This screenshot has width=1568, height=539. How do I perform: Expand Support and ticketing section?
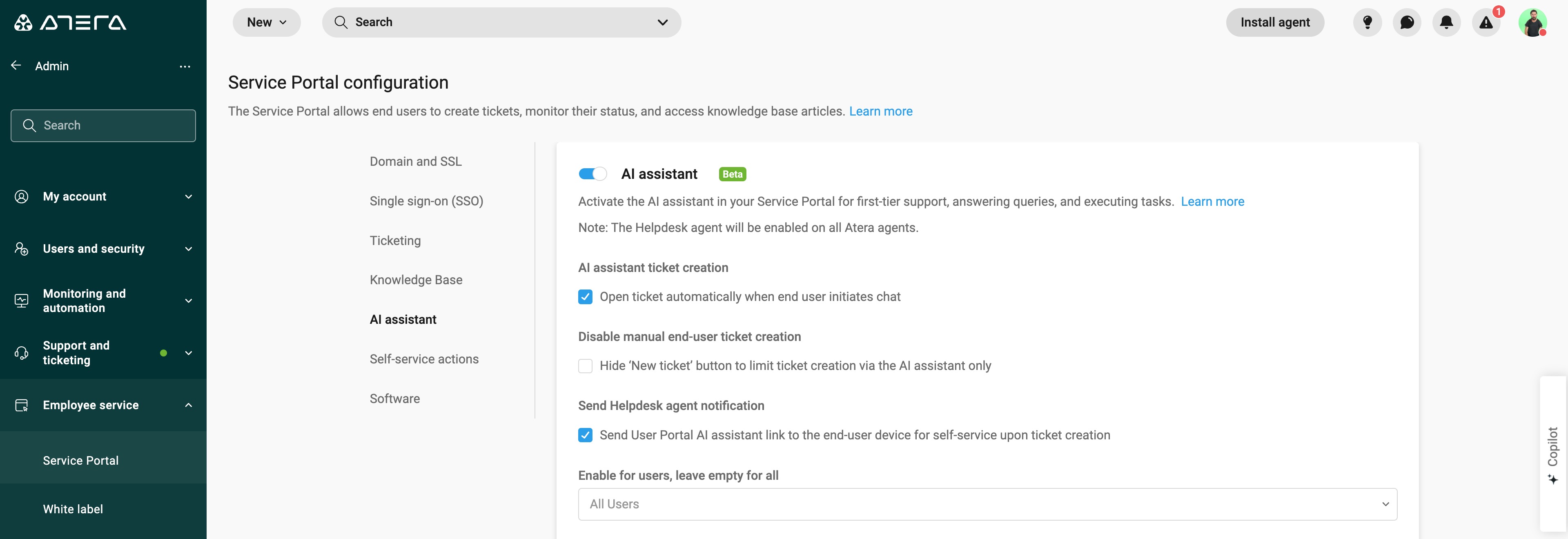click(189, 353)
